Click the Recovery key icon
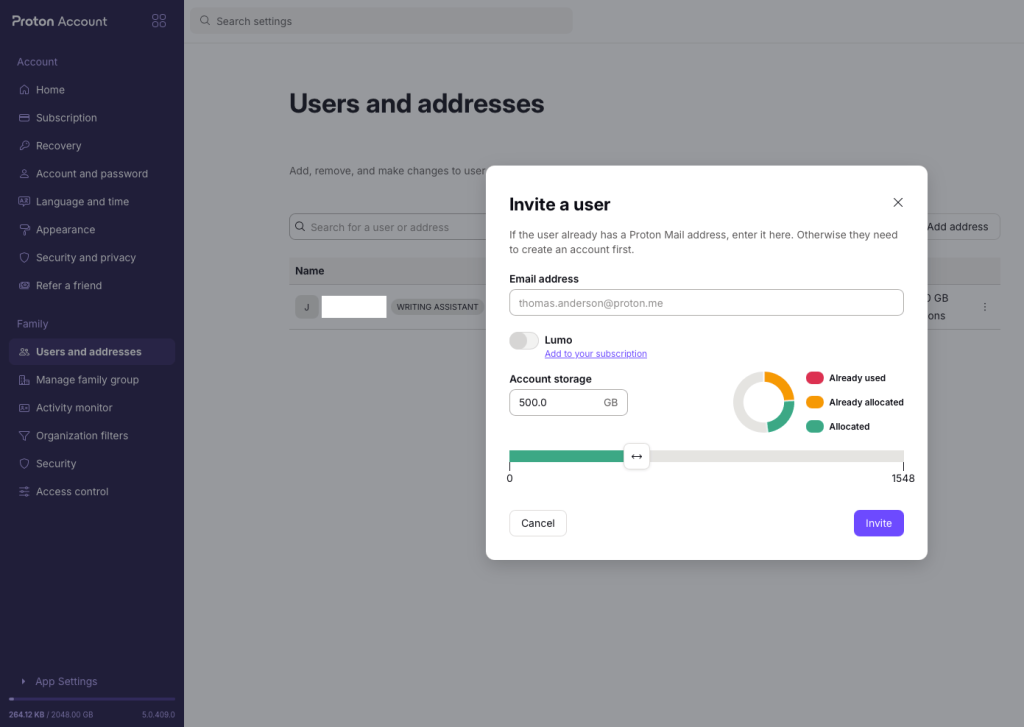 tap(24, 146)
